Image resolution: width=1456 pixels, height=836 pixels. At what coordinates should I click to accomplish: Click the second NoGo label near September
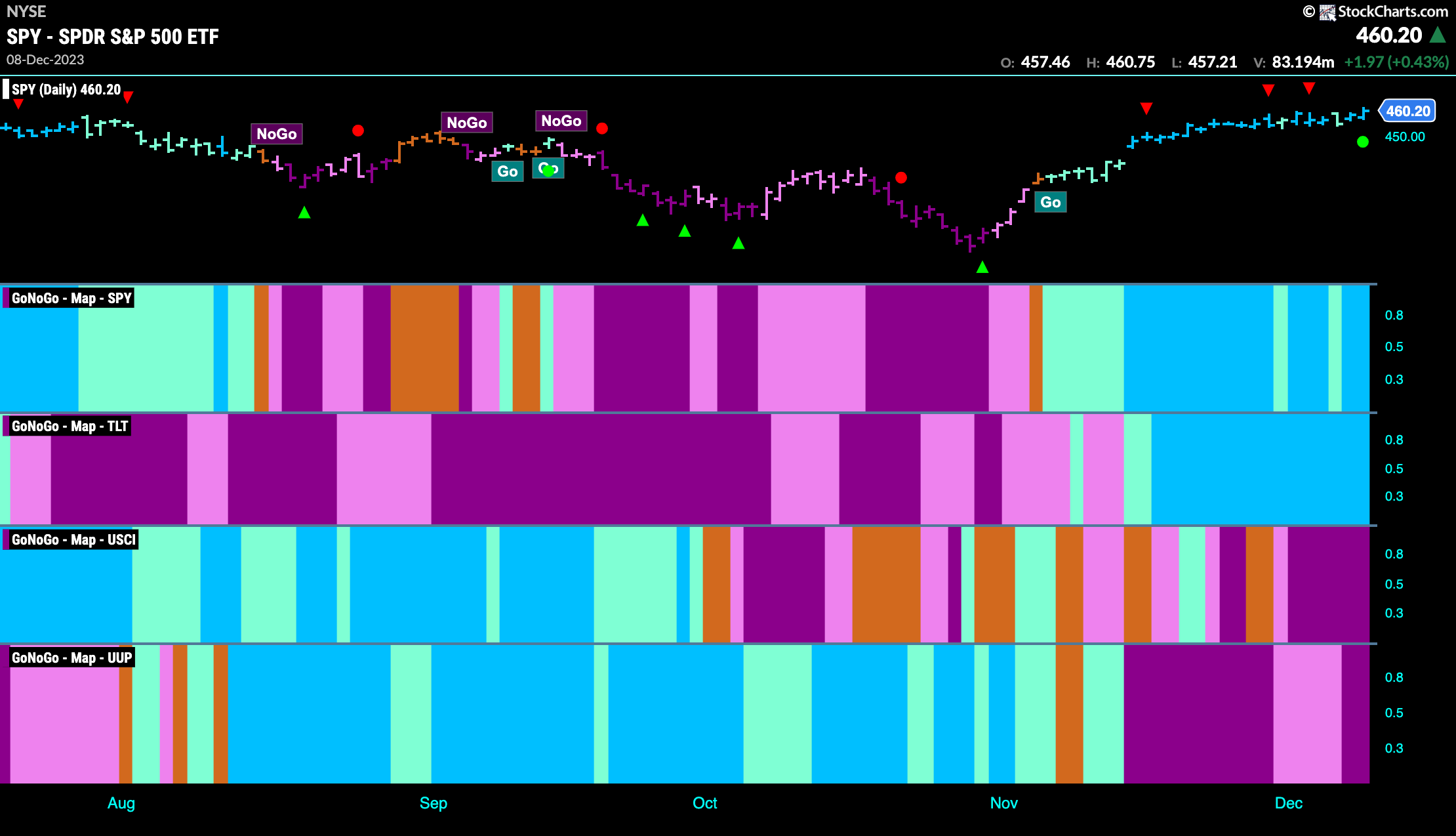pos(467,123)
